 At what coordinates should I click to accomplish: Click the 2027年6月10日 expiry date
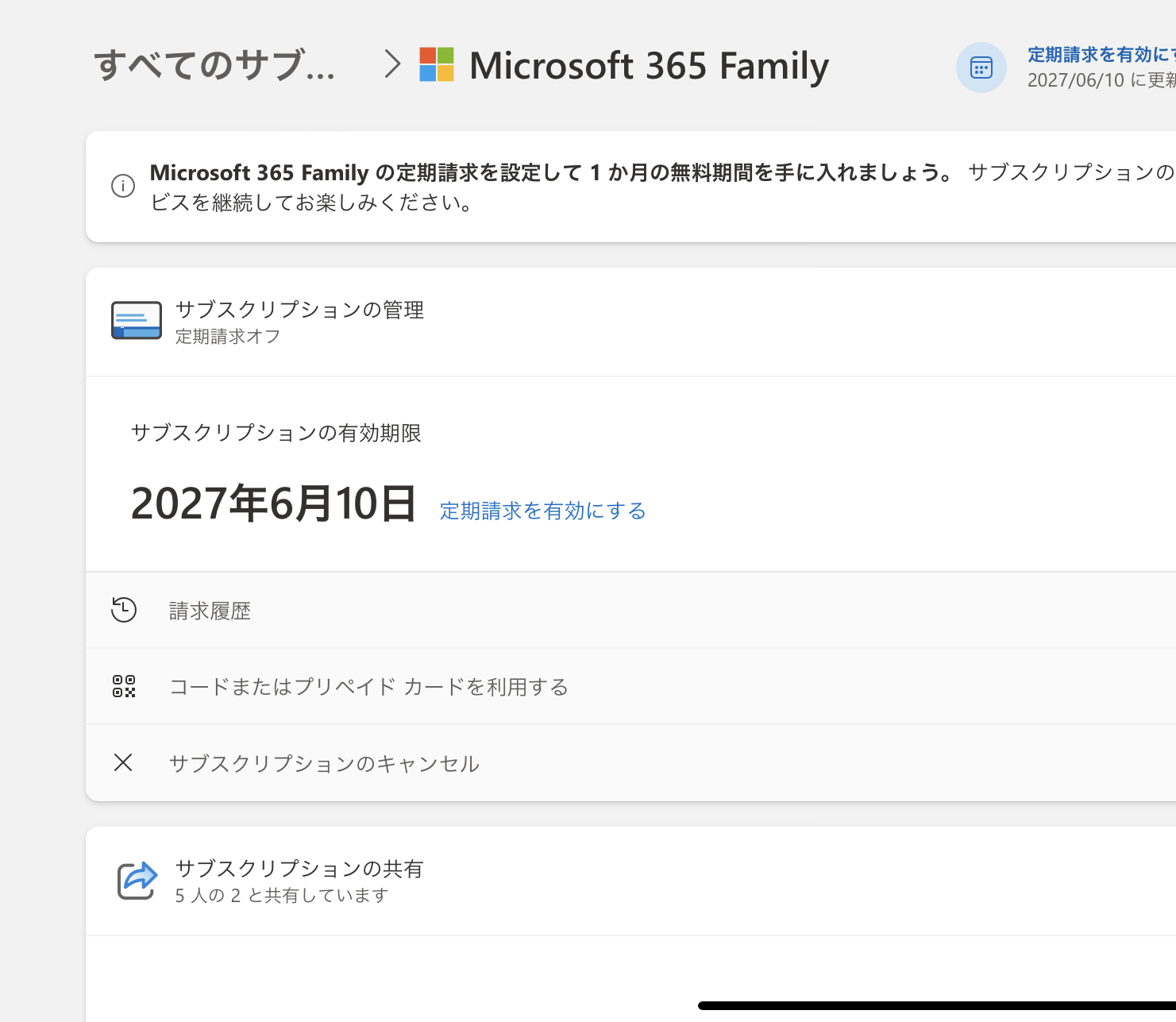(273, 503)
